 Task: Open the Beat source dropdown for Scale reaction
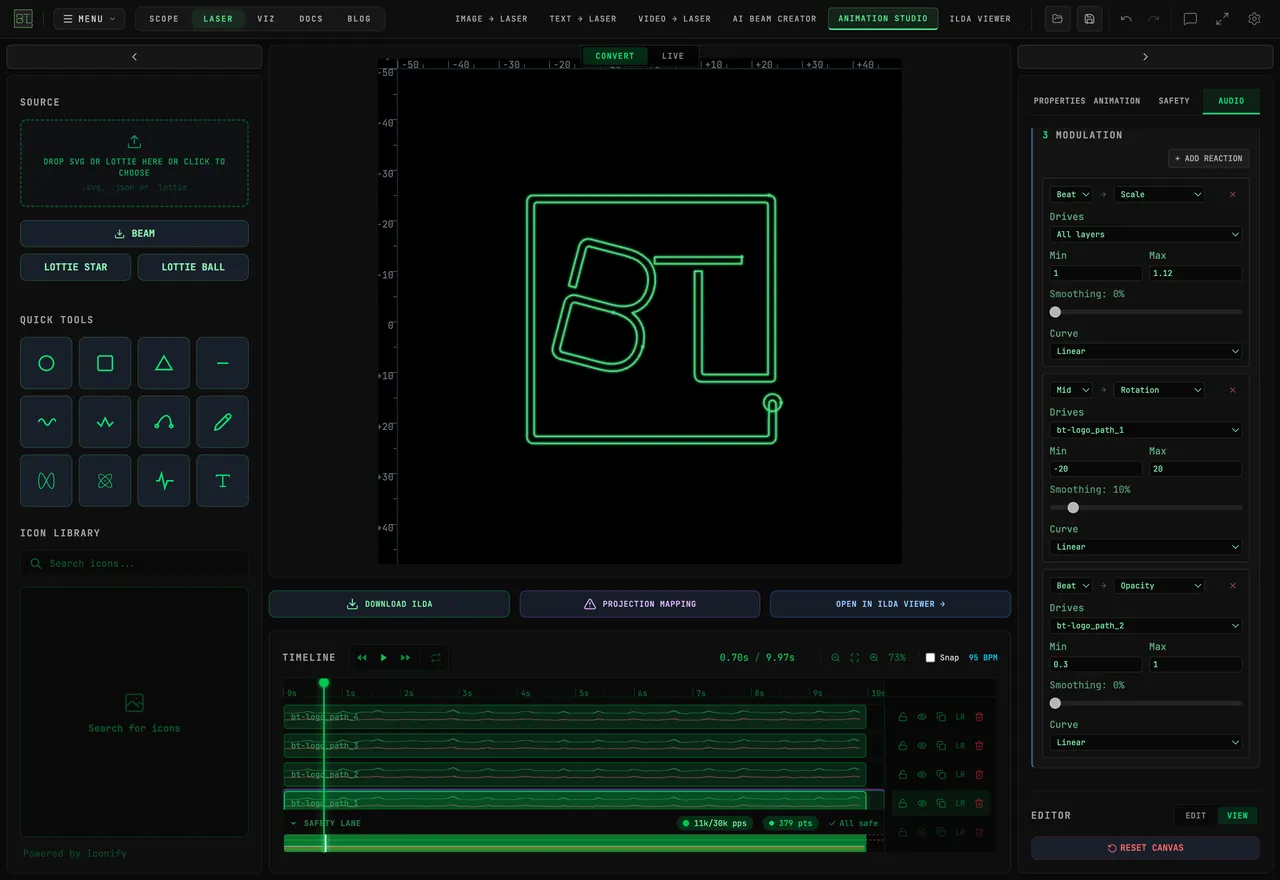1072,194
